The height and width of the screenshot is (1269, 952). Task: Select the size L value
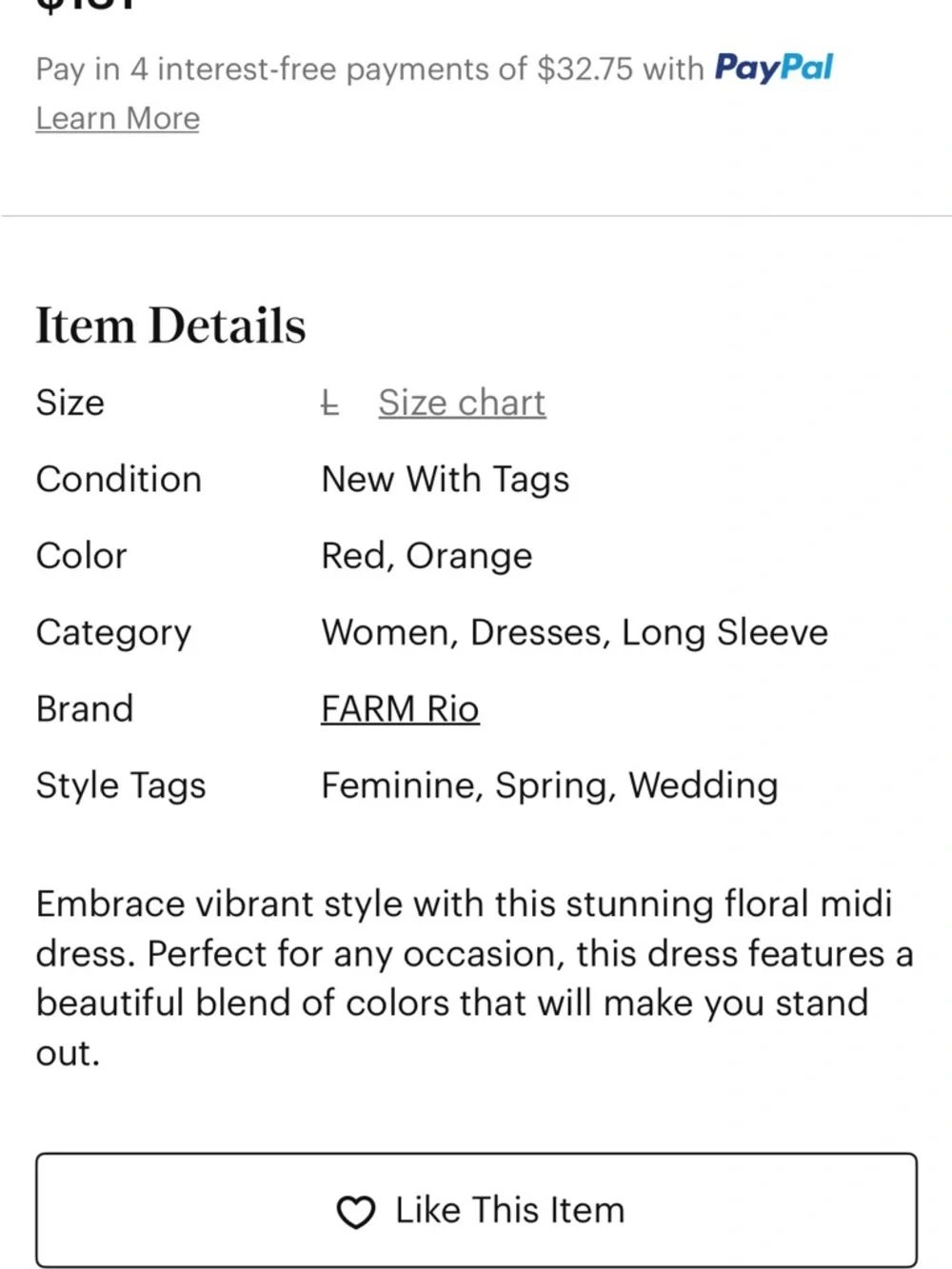(x=330, y=403)
